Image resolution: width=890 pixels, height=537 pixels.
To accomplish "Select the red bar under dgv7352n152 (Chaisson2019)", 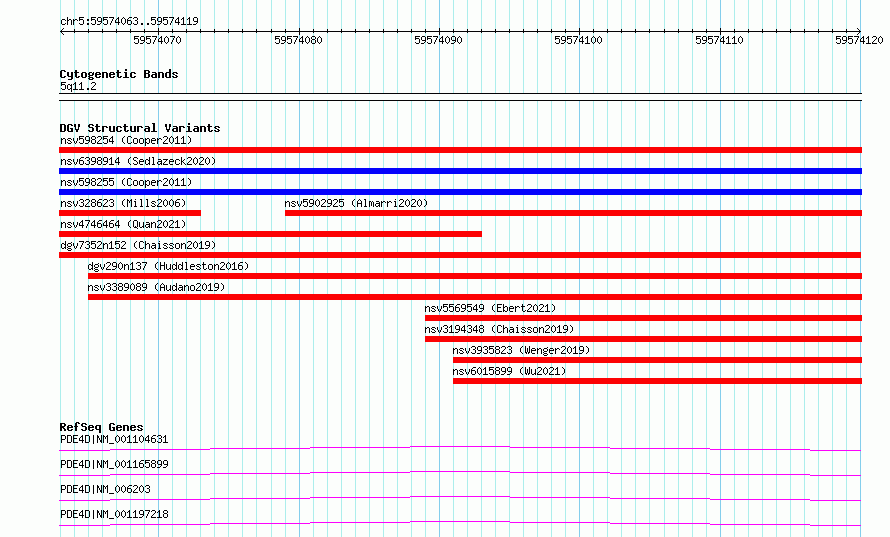I will tap(460, 255).
